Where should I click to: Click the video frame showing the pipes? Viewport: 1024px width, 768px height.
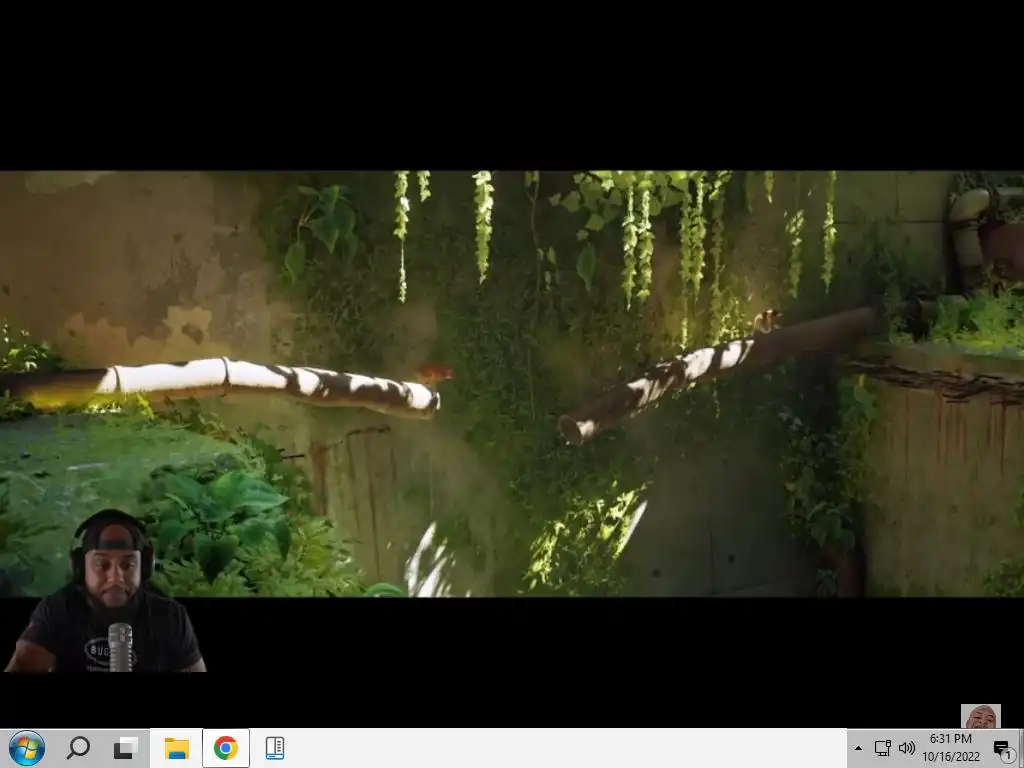[512, 384]
